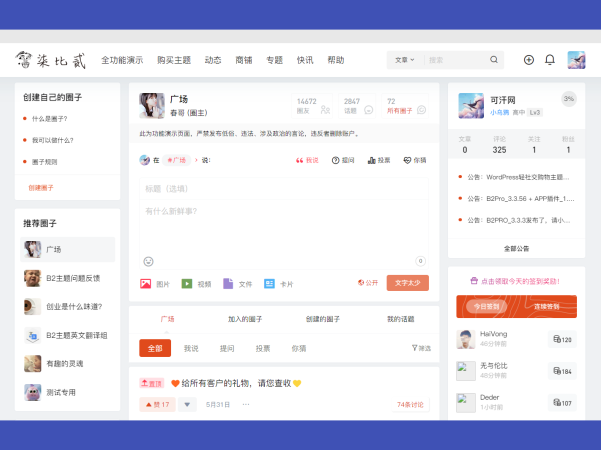Go to 商铺 menu item

pos(243,60)
